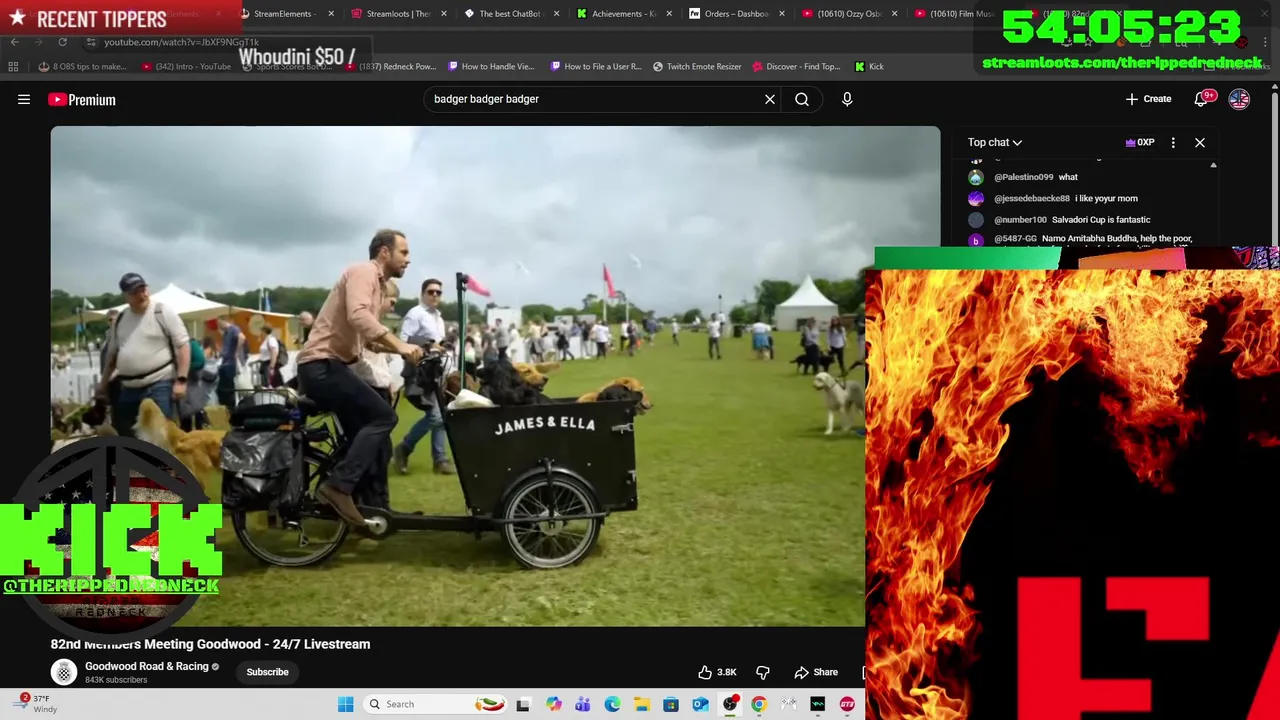This screenshot has height=720, width=1280.
Task: Subscribe to Goodwood Road & Racing
Action: pyautogui.click(x=267, y=672)
